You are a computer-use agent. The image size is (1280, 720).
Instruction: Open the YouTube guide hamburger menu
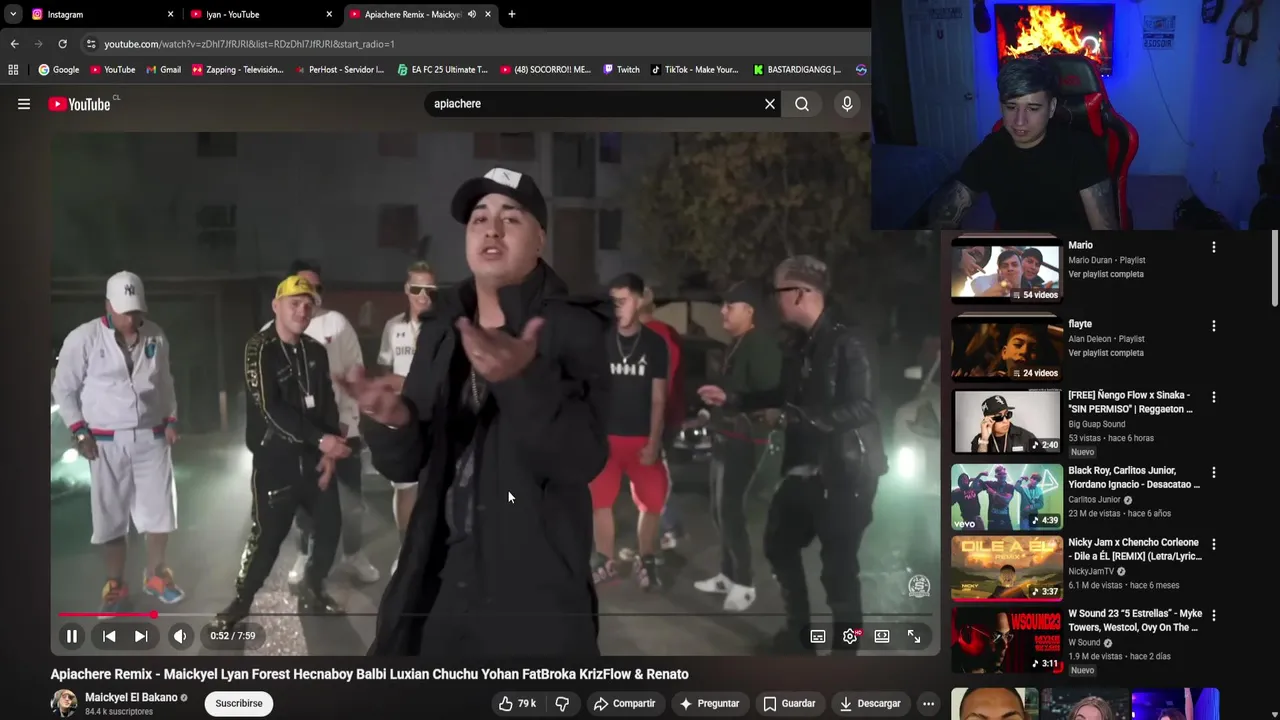pyautogui.click(x=24, y=104)
